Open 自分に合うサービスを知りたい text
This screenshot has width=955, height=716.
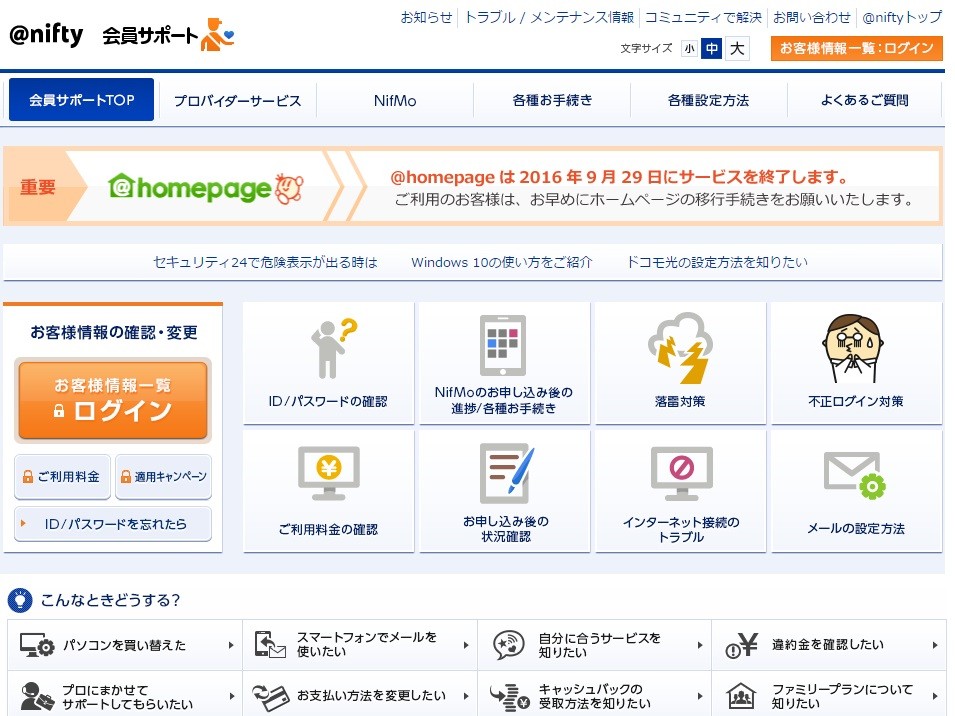tap(599, 645)
